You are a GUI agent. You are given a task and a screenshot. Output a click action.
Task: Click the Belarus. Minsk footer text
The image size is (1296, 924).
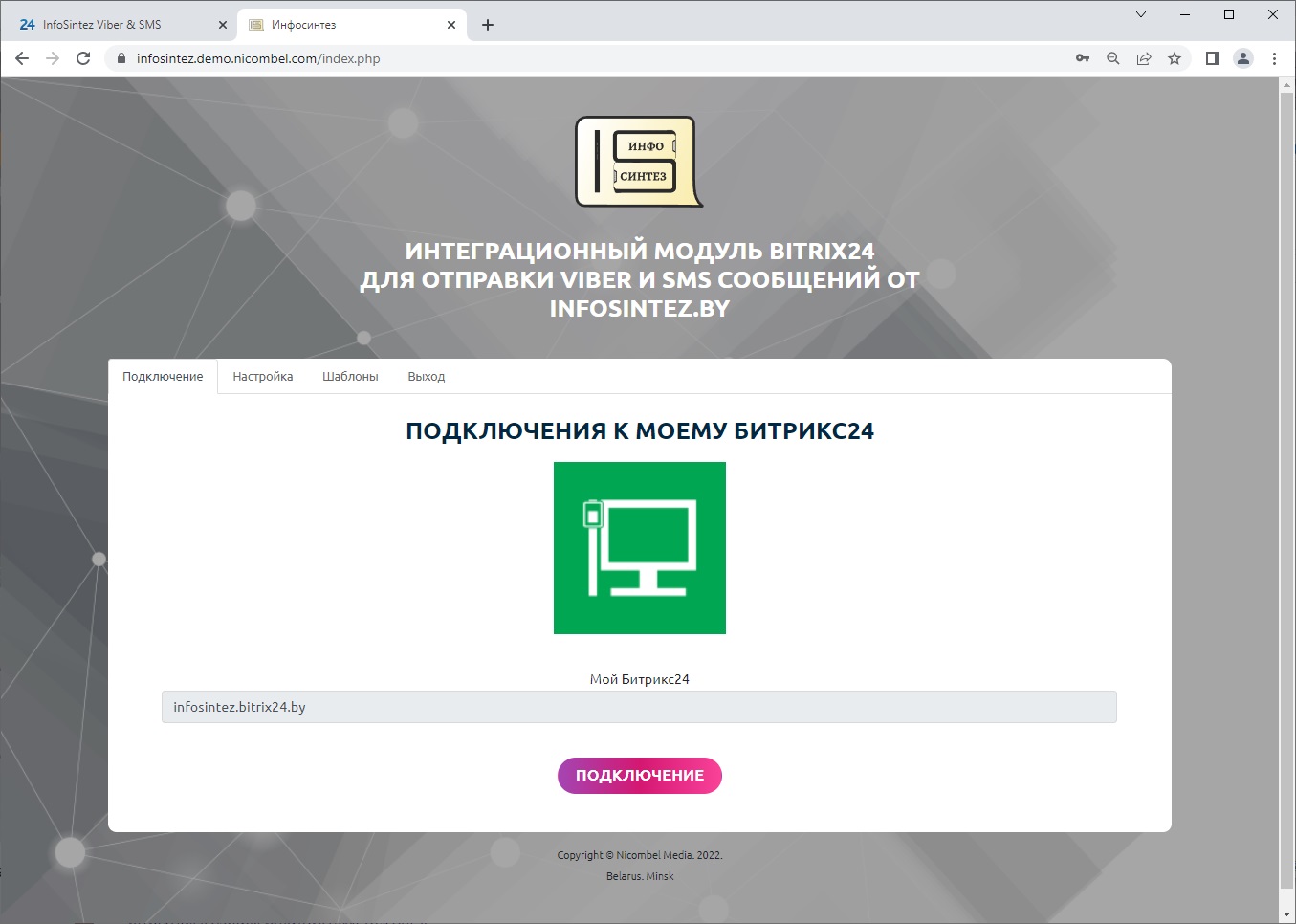(x=640, y=876)
